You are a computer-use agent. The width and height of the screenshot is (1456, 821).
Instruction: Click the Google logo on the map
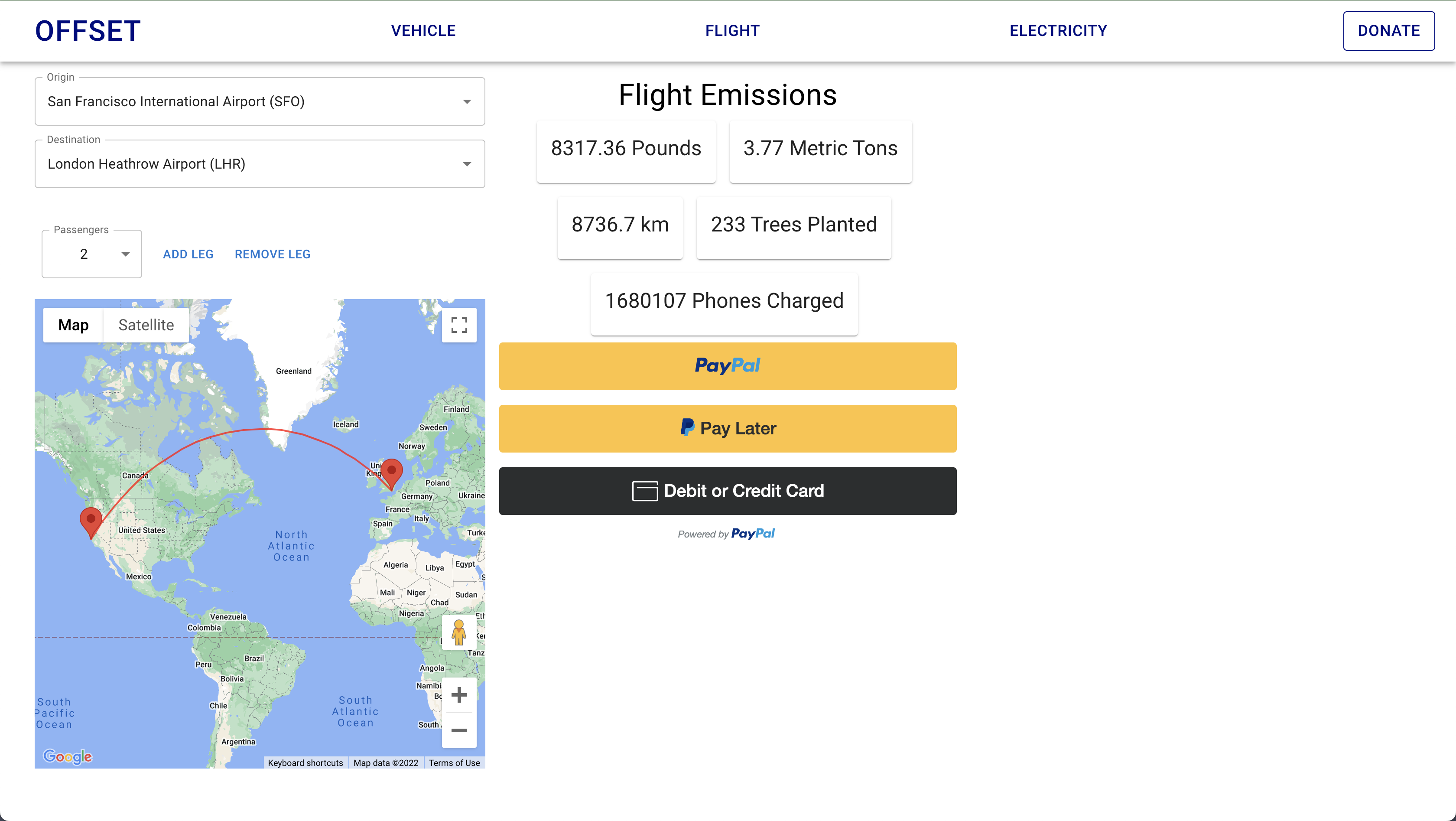67,756
